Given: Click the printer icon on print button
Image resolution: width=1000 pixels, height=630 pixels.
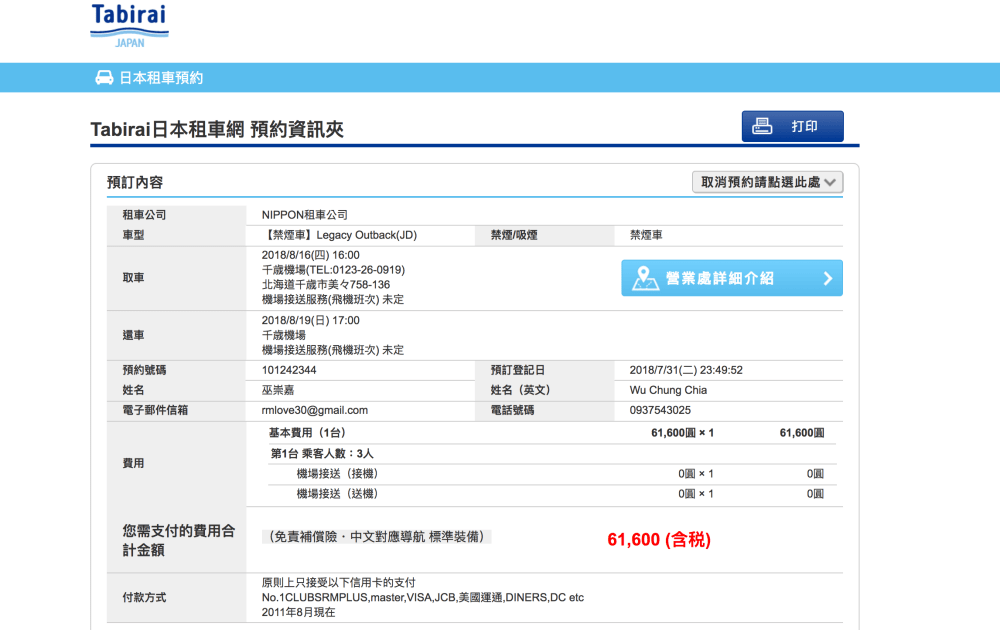Looking at the screenshot, I should pyautogui.click(x=763, y=127).
